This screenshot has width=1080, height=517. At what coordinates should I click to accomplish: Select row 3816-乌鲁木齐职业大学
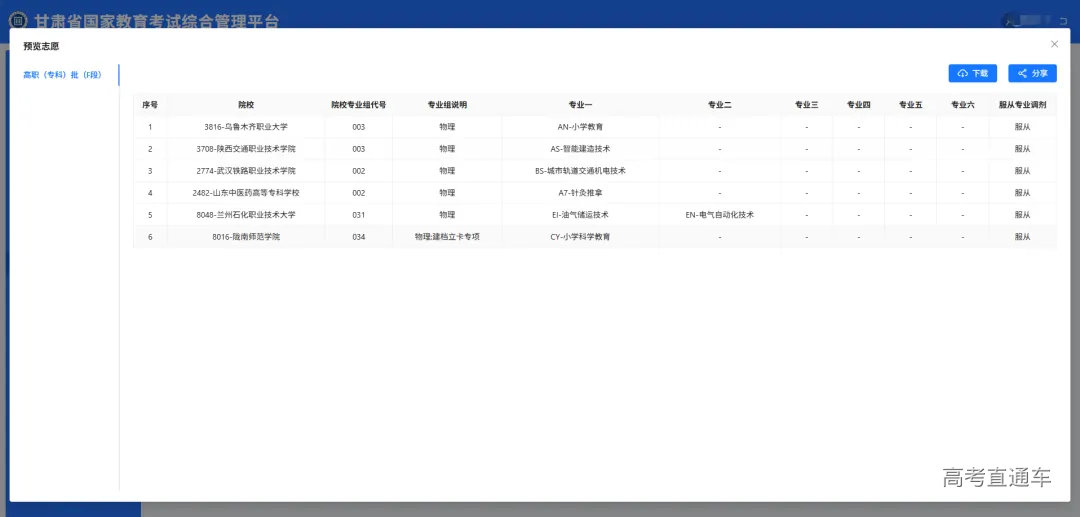point(594,127)
